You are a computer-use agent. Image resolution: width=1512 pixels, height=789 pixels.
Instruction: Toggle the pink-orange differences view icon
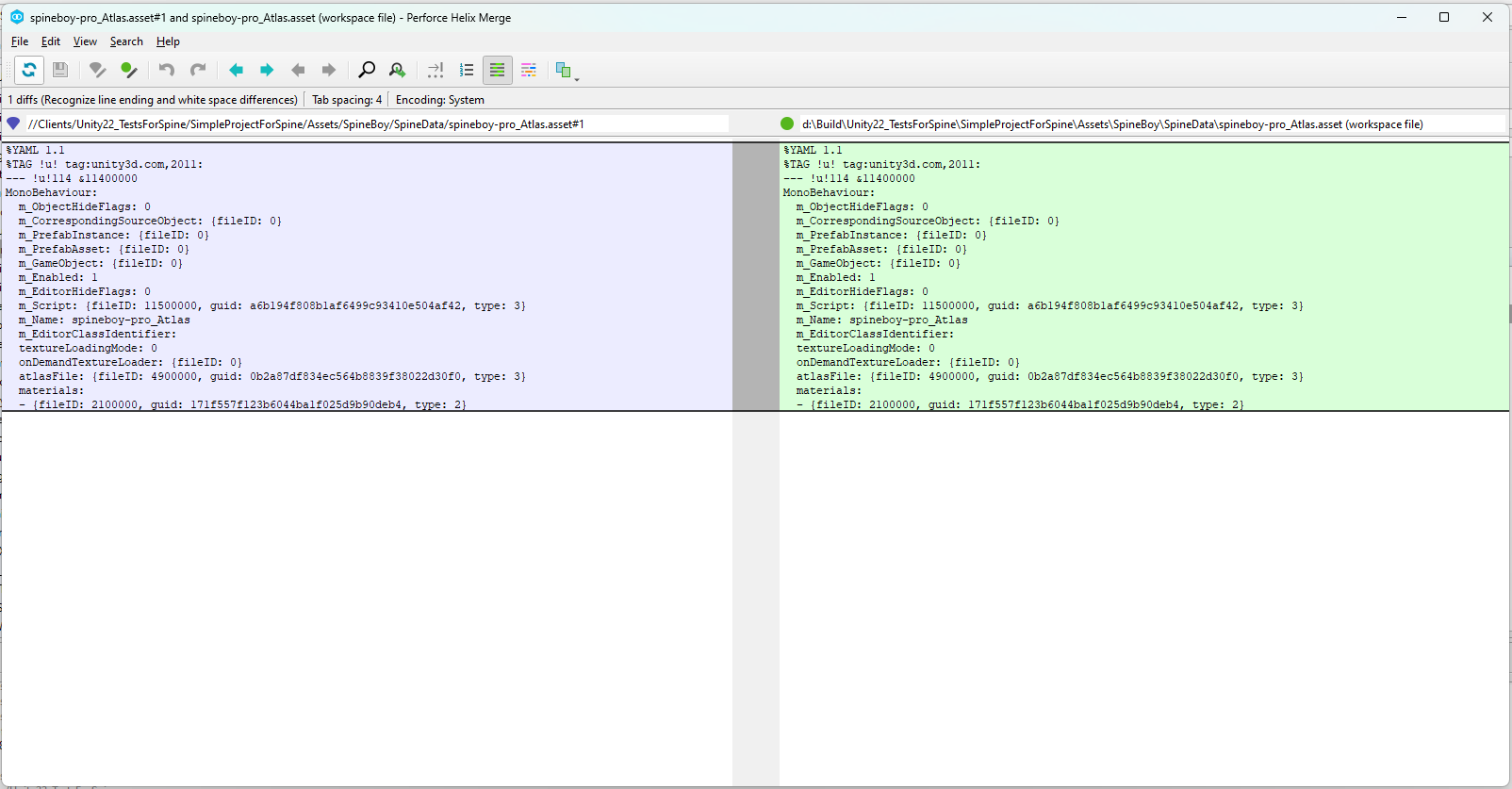529,70
